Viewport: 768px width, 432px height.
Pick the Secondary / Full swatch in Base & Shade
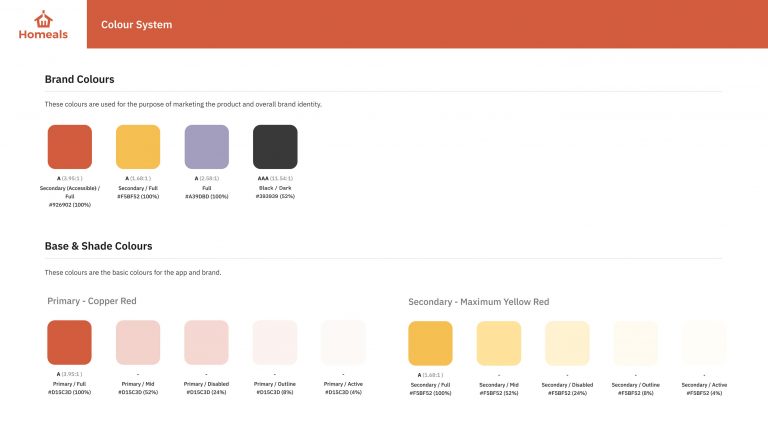click(431, 343)
